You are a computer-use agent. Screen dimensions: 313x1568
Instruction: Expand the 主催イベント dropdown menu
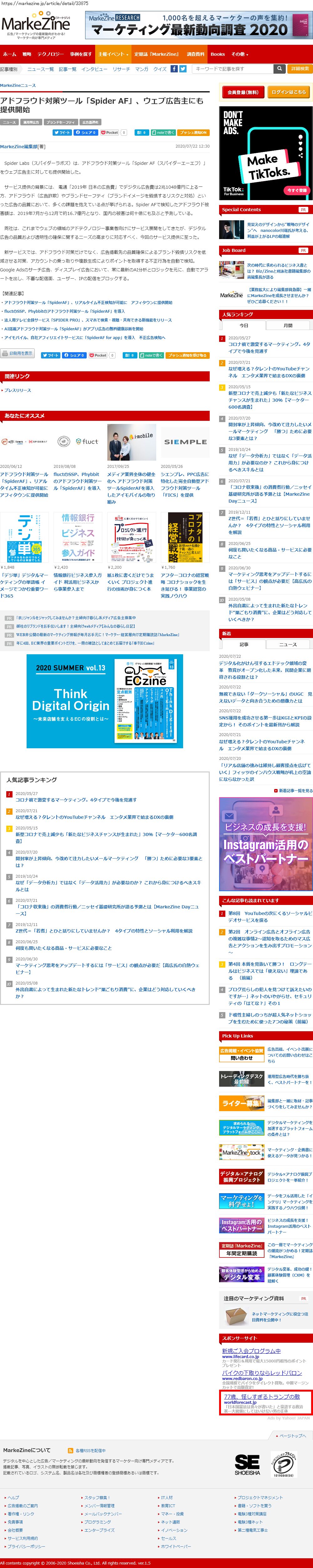112,54
